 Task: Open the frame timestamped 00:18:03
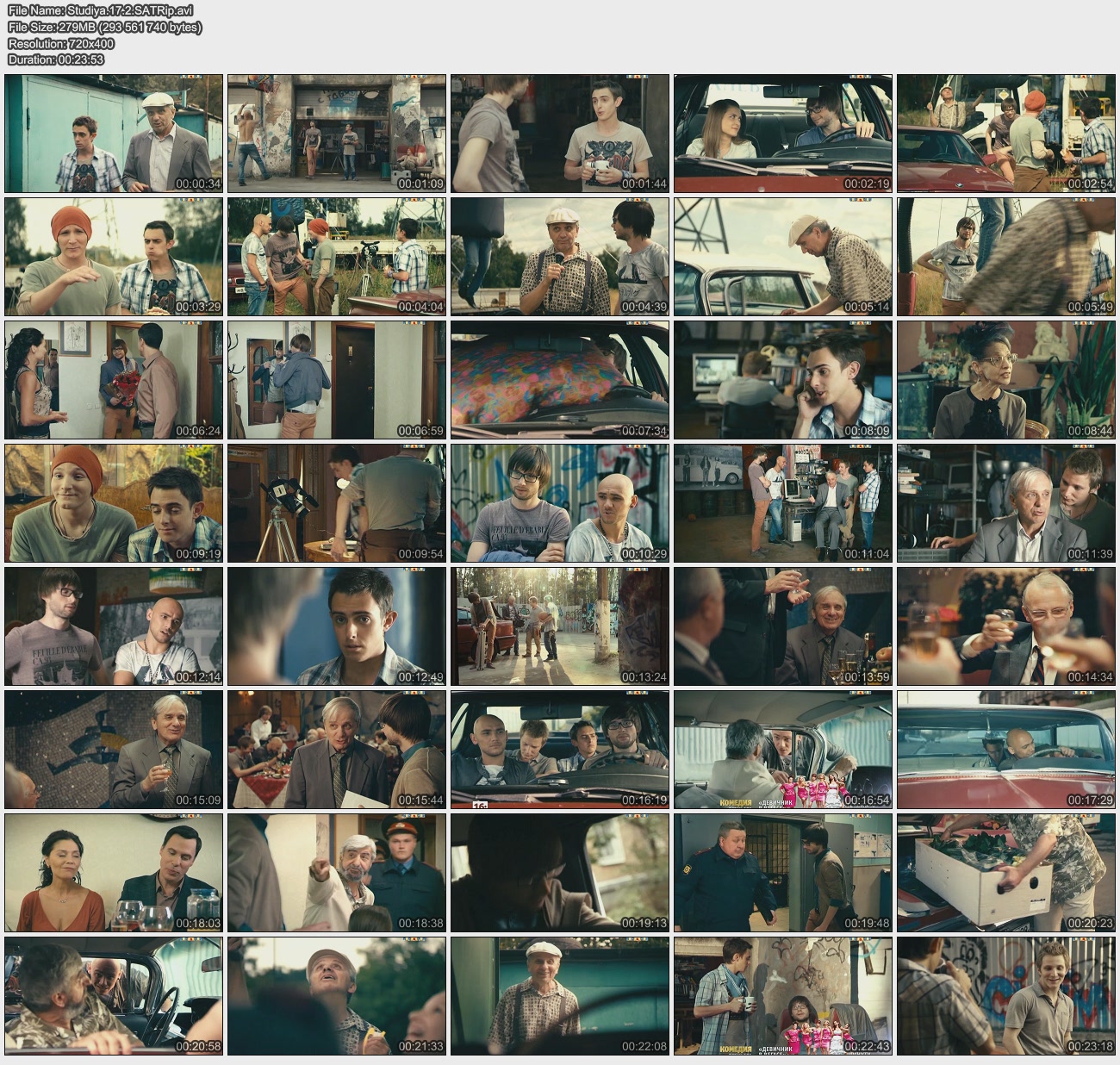pos(114,873)
